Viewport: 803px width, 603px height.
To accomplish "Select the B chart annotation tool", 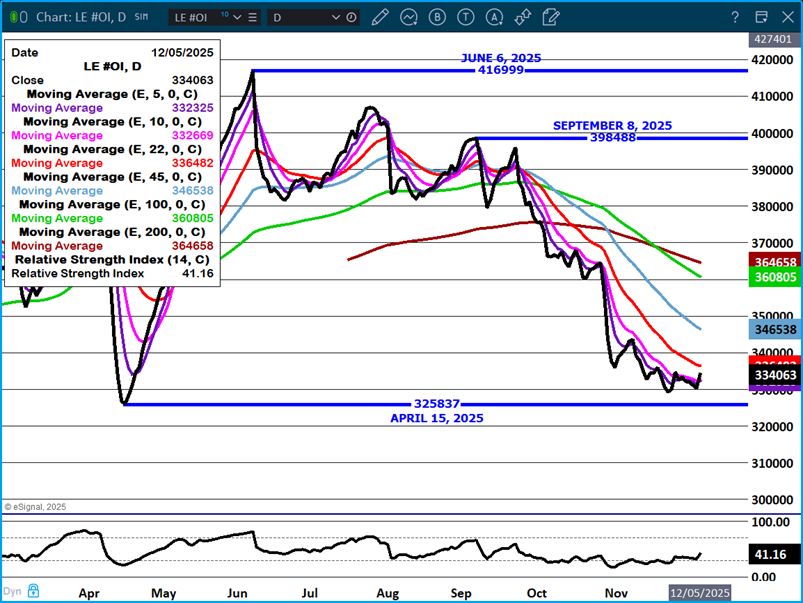I will pyautogui.click(x=437, y=16).
